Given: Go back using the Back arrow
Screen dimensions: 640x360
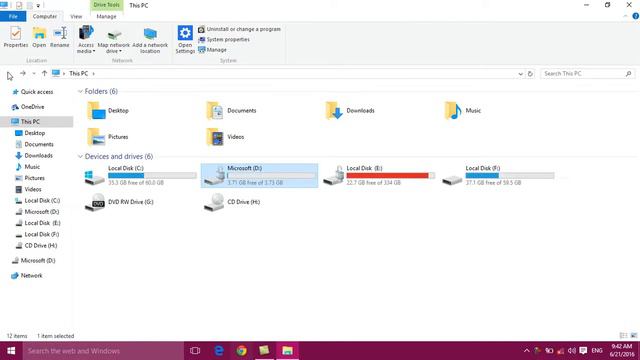Looking at the screenshot, I should [9, 73].
